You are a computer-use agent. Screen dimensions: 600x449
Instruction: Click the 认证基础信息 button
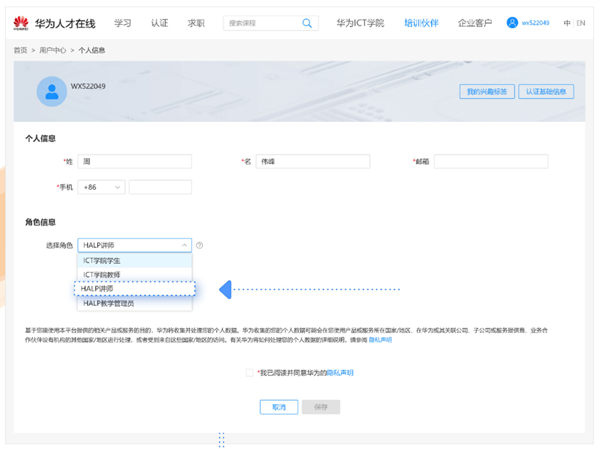point(546,91)
